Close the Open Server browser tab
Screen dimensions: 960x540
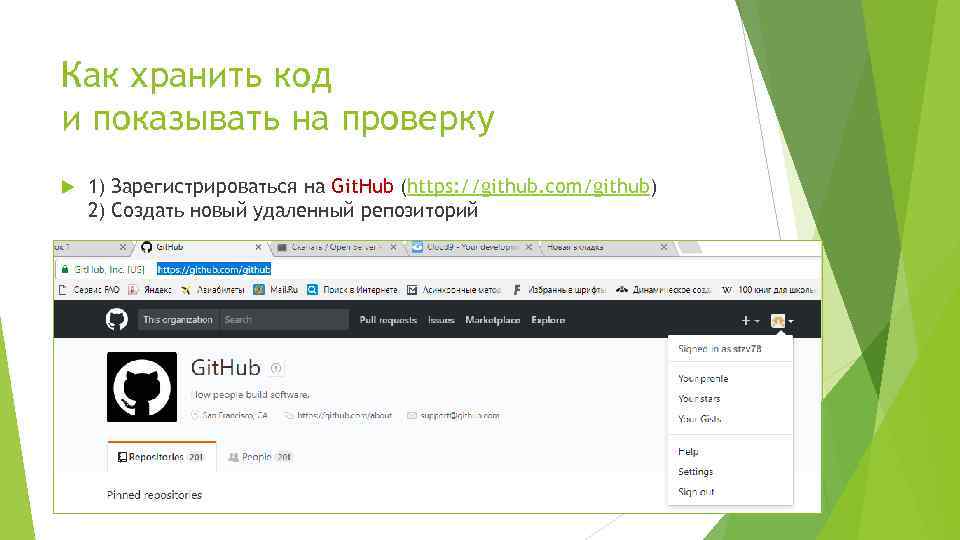coord(393,247)
